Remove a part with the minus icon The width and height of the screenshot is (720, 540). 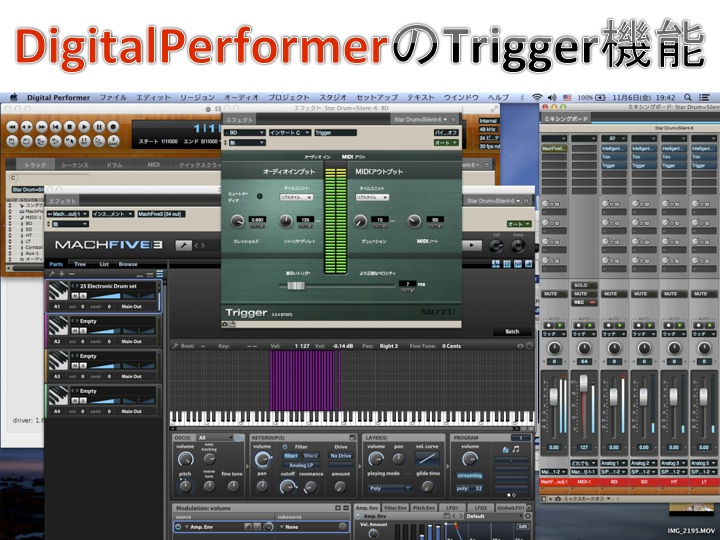[x=71, y=274]
